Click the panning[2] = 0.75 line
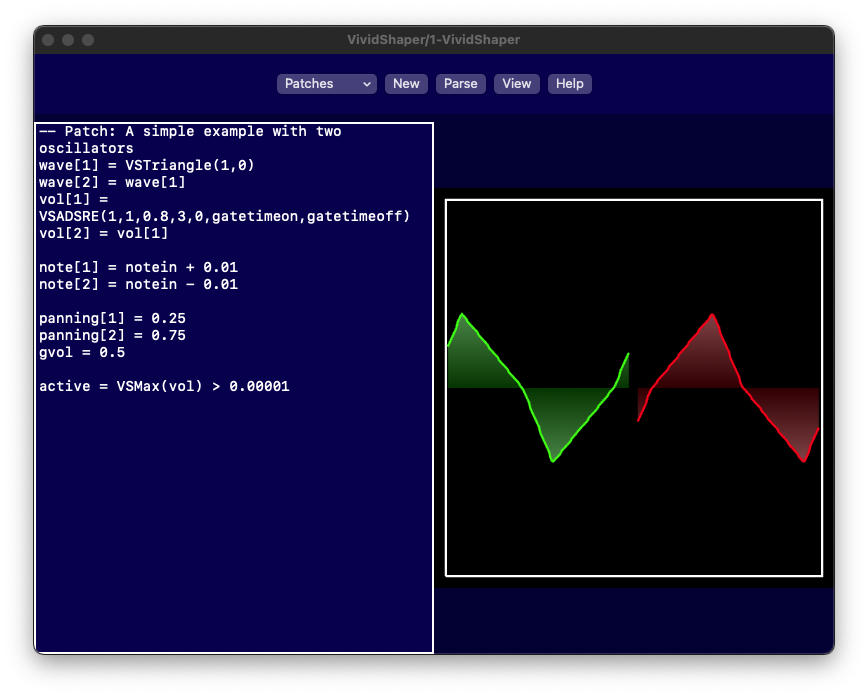Viewport: 868px width, 696px height. tap(112, 336)
